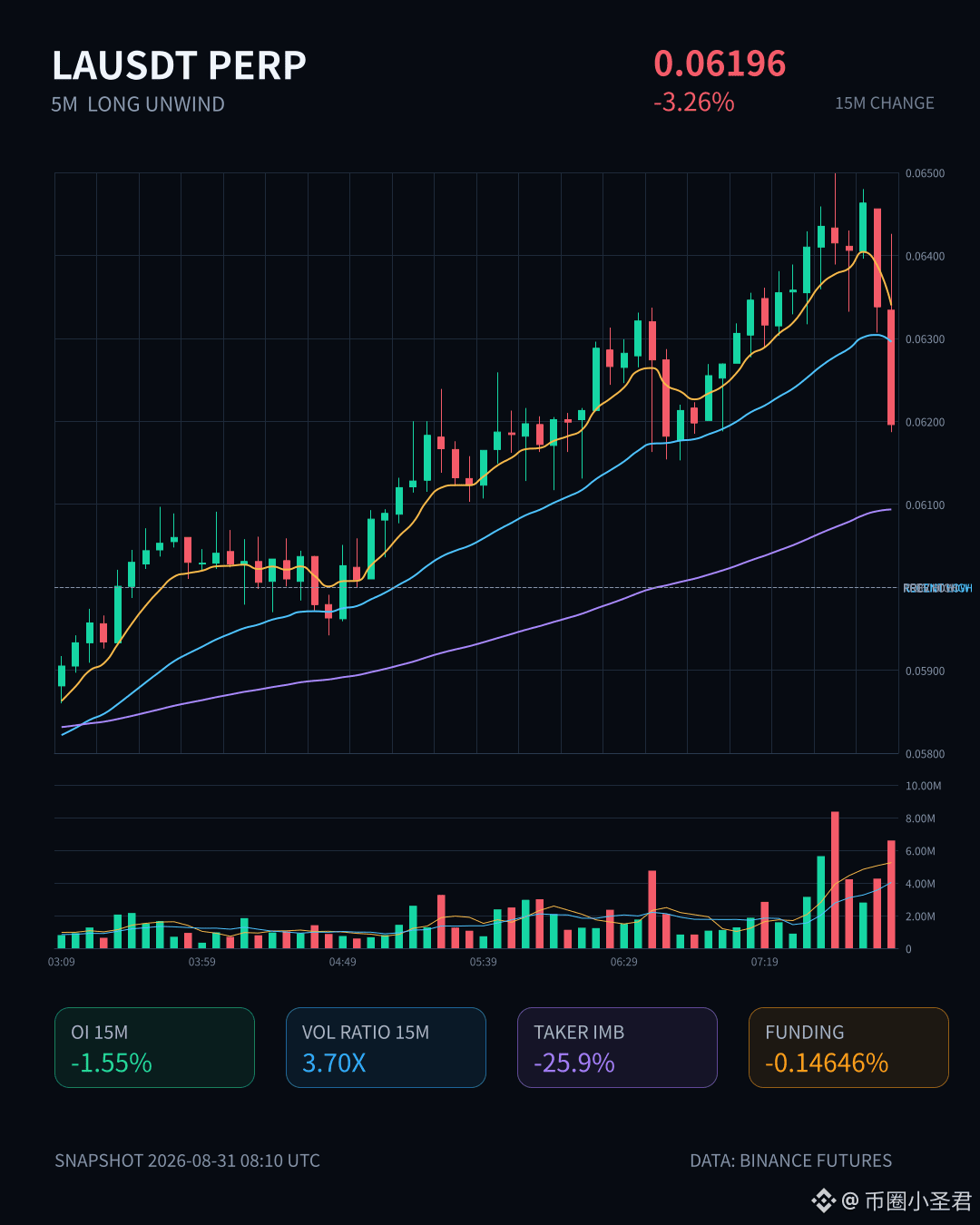Click the 6.00M volume axis label
Image resolution: width=980 pixels, height=1225 pixels.
tap(920, 851)
